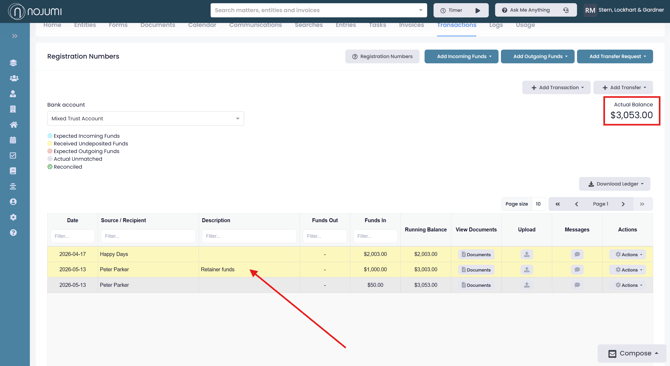
Task: Click the Nojumi logo
Action: point(35,11)
